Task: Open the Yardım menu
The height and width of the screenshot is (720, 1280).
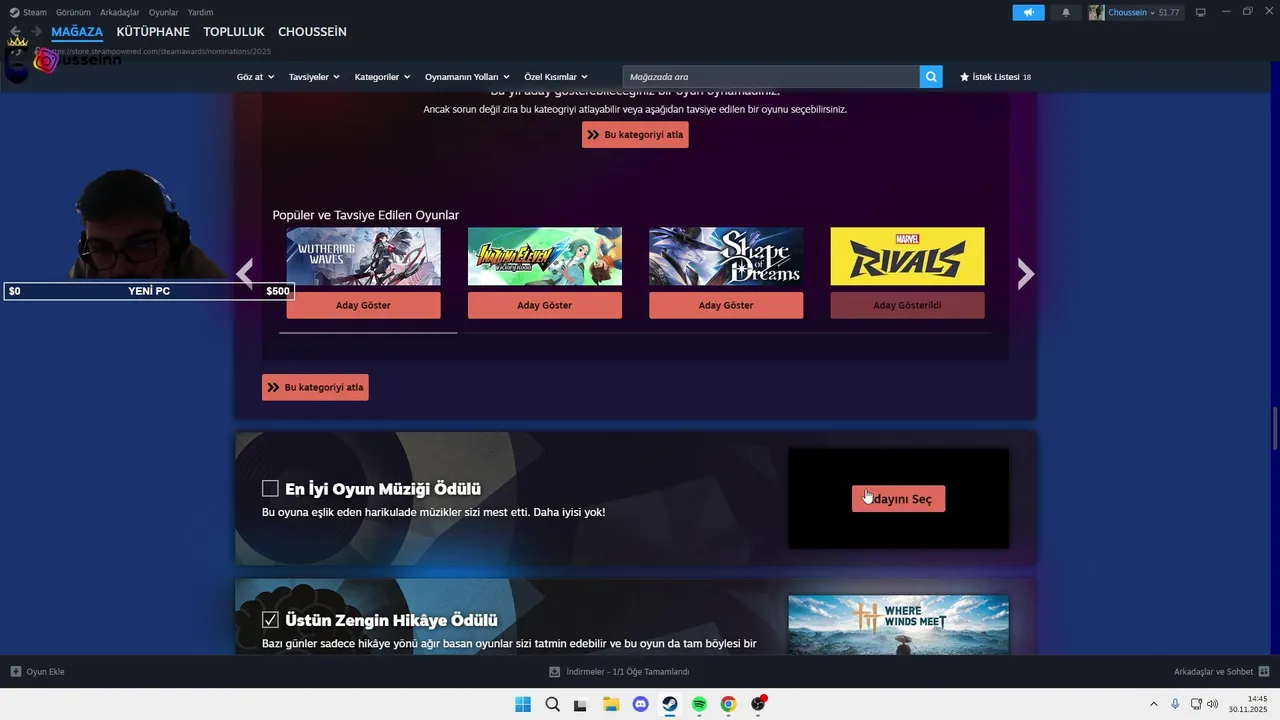Action: (200, 12)
